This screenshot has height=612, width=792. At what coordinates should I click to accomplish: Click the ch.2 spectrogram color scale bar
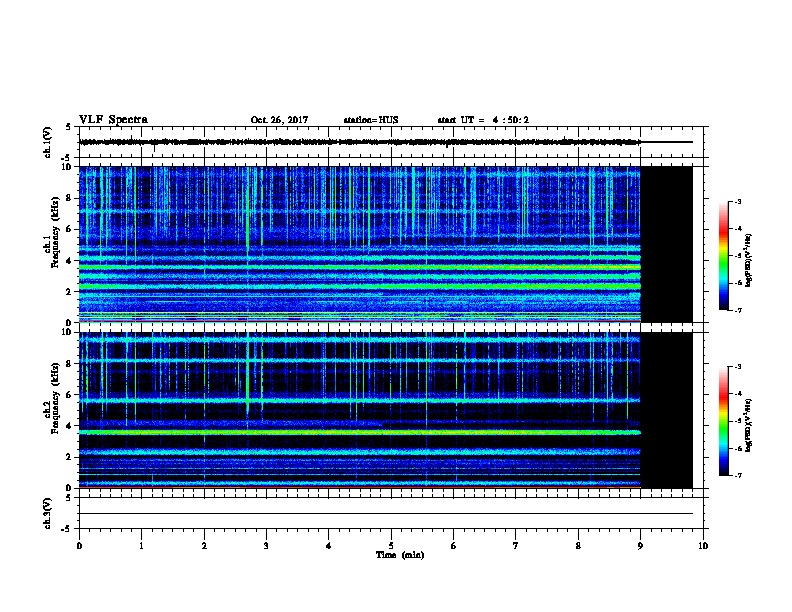[x=723, y=421]
